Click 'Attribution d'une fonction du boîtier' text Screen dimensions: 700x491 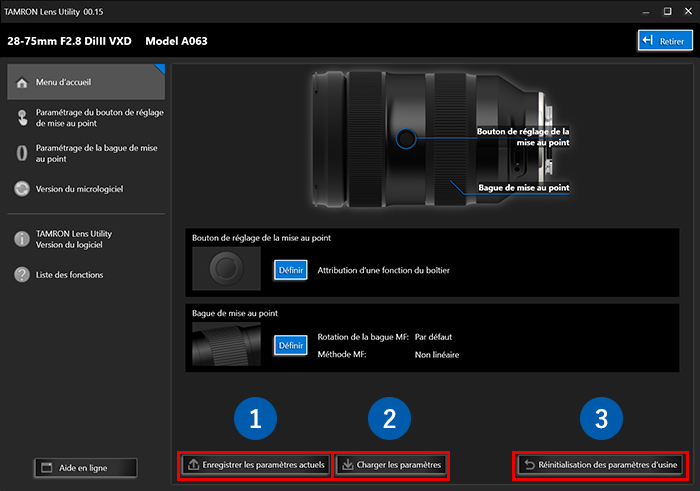point(383,270)
